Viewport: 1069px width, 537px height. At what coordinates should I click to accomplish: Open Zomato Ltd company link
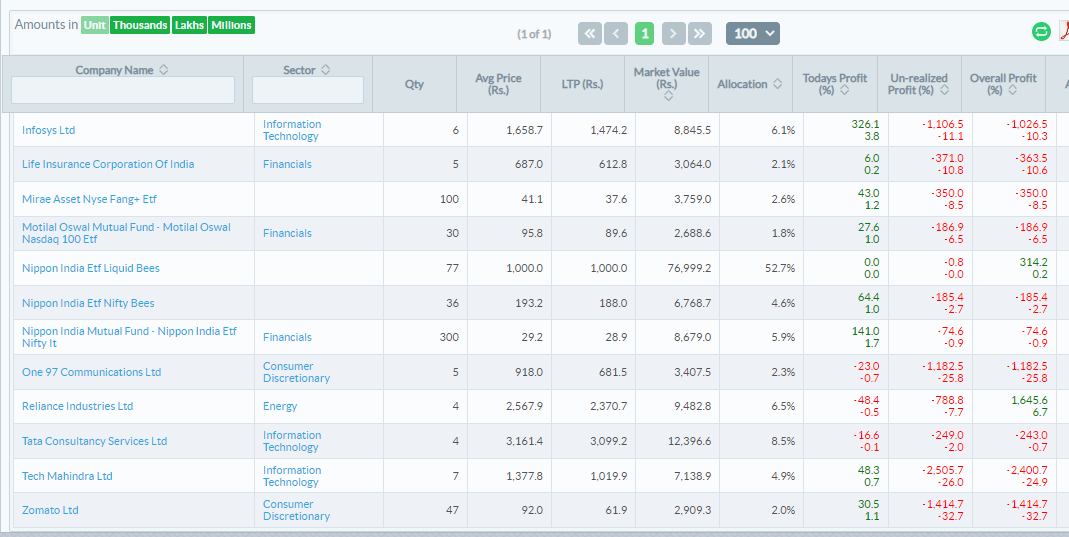click(50, 510)
